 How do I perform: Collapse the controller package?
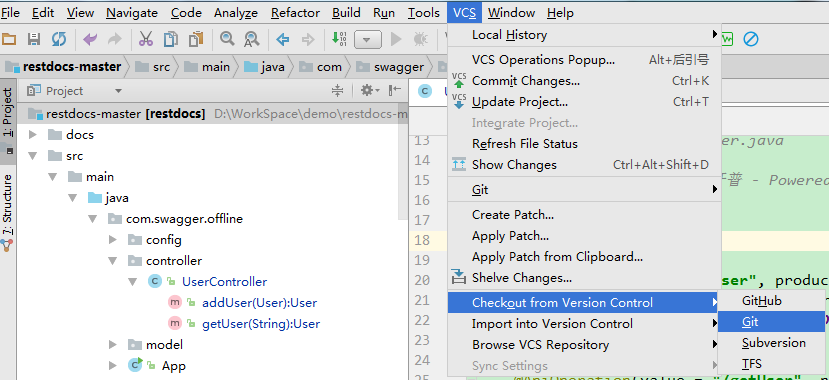(113, 261)
